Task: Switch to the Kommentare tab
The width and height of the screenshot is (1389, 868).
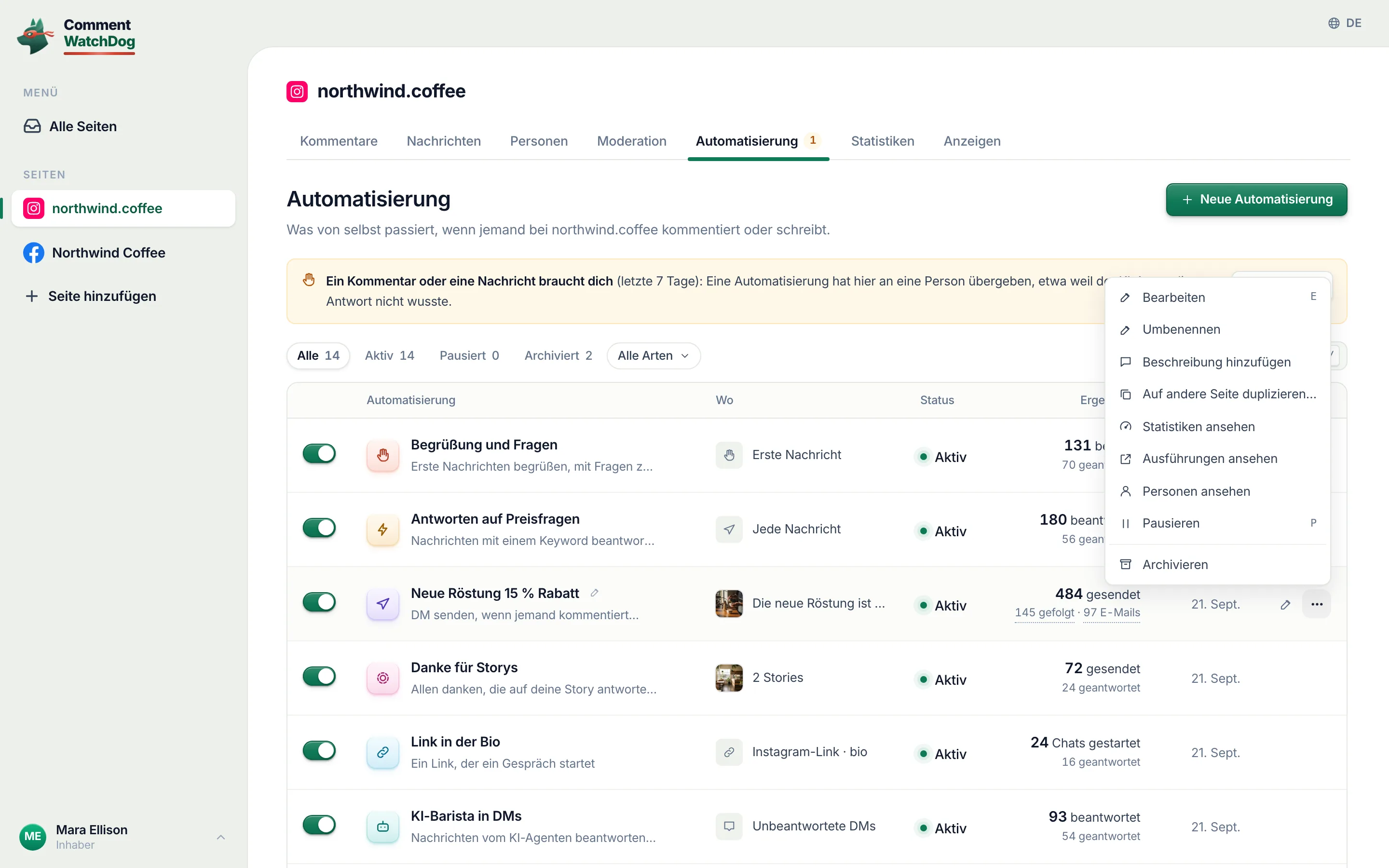Action: tap(339, 141)
